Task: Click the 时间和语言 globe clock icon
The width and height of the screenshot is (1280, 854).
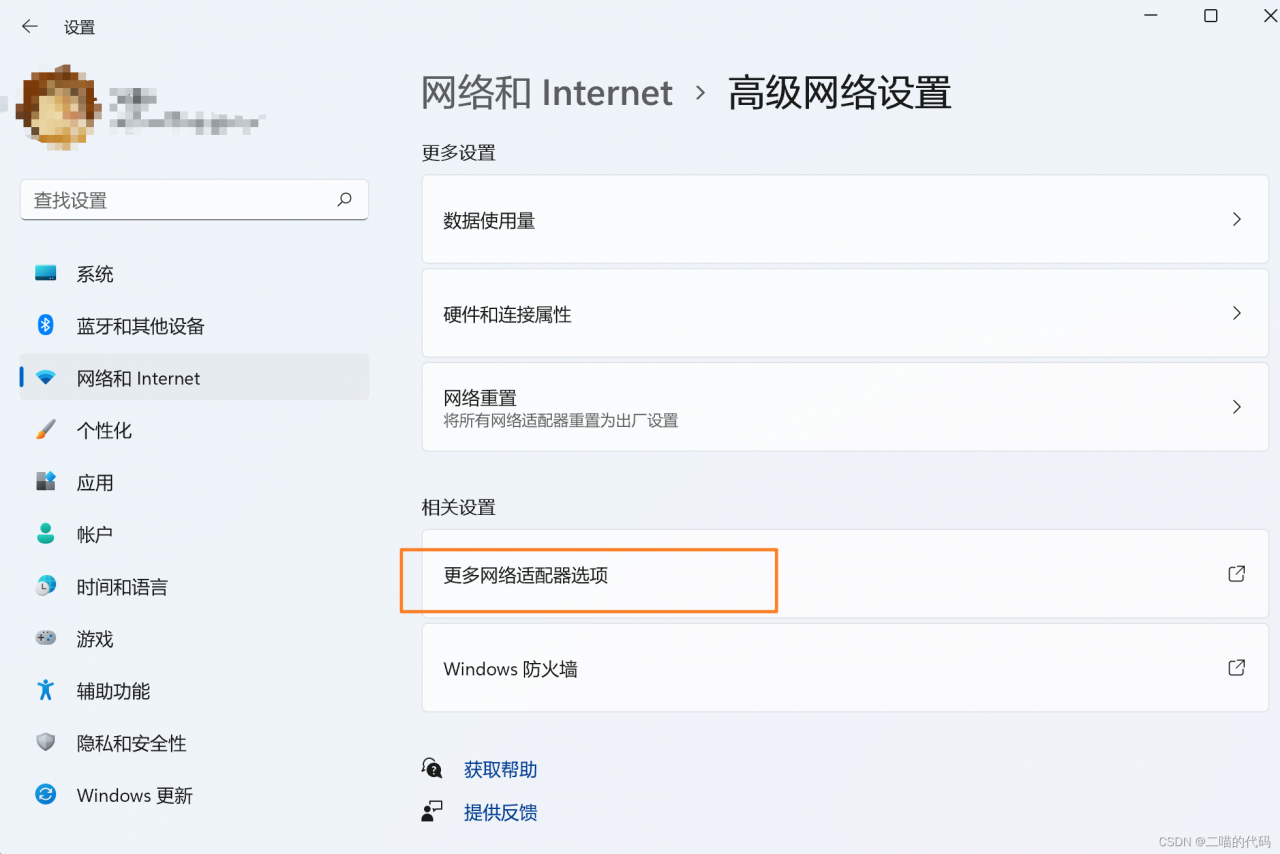Action: click(x=46, y=586)
